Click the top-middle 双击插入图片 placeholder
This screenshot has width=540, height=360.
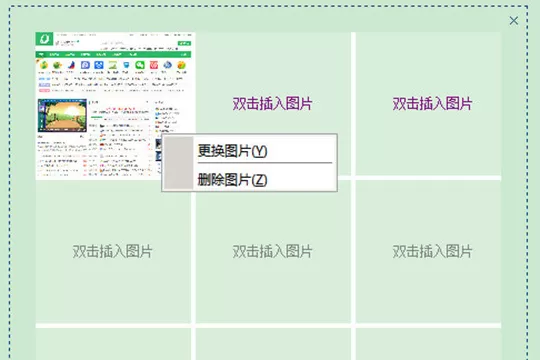pyautogui.click(x=272, y=103)
